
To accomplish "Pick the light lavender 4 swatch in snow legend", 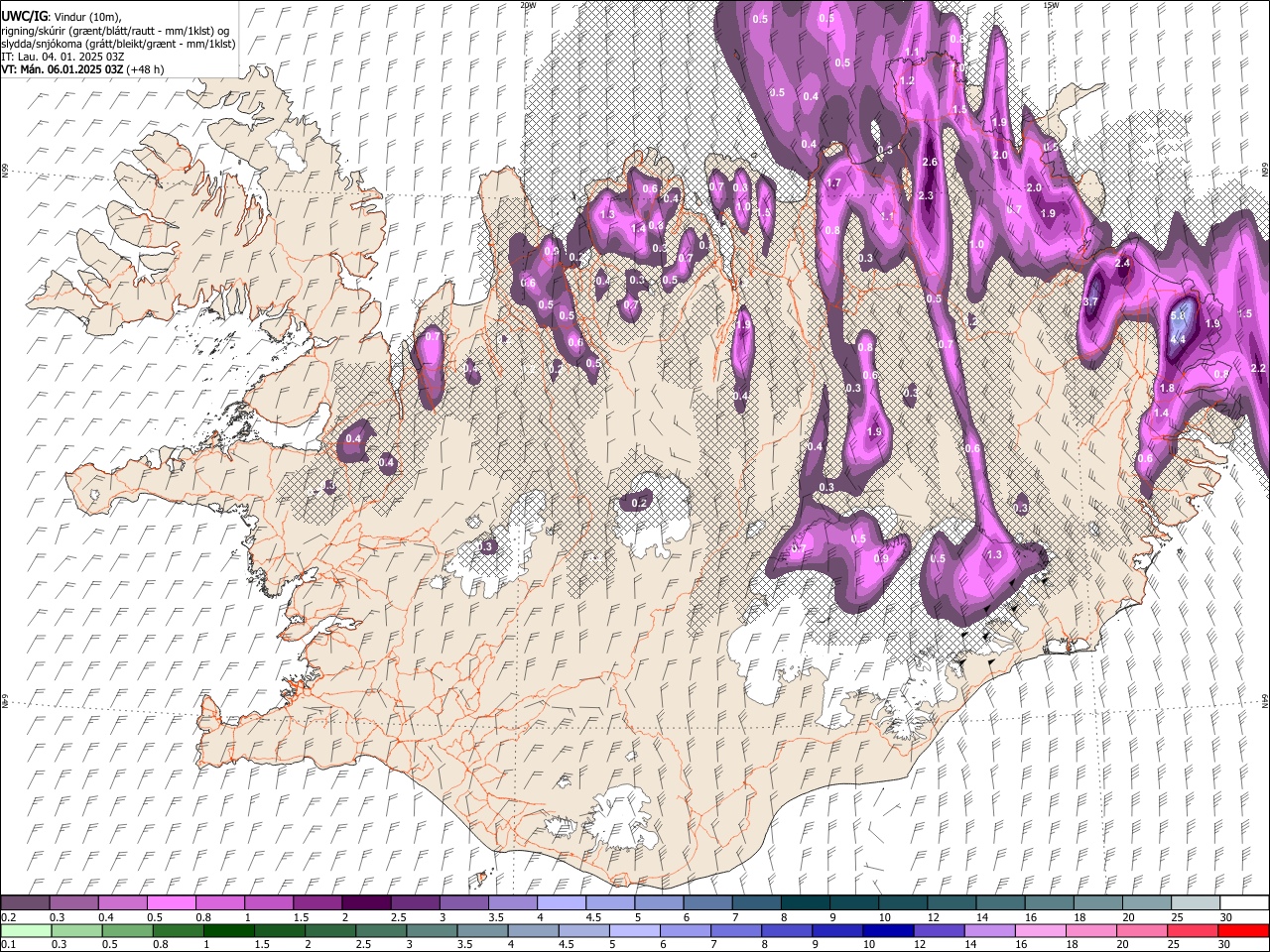I will coord(562,902).
